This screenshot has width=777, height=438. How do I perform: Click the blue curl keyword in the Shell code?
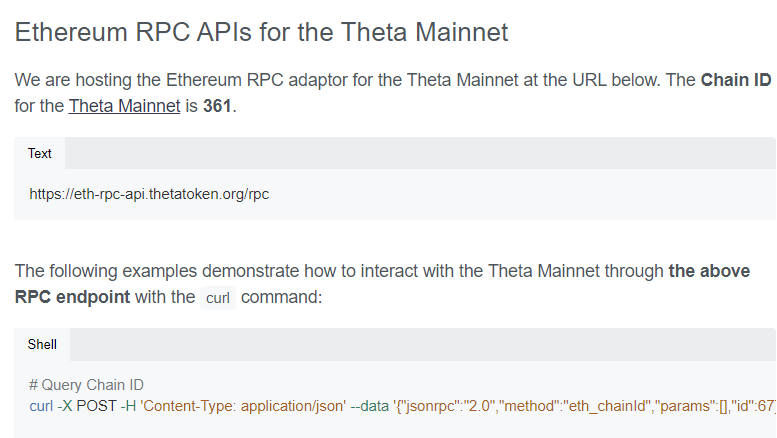coord(41,406)
